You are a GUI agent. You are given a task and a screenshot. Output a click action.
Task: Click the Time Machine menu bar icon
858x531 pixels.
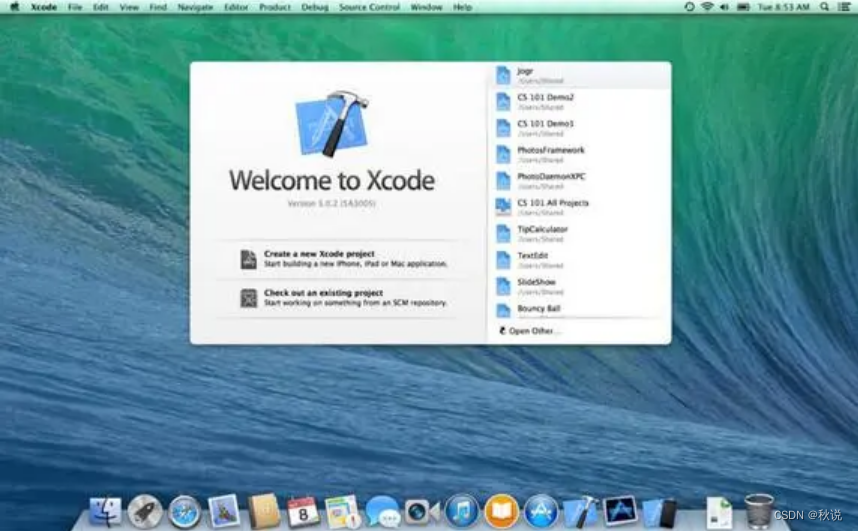689,7
